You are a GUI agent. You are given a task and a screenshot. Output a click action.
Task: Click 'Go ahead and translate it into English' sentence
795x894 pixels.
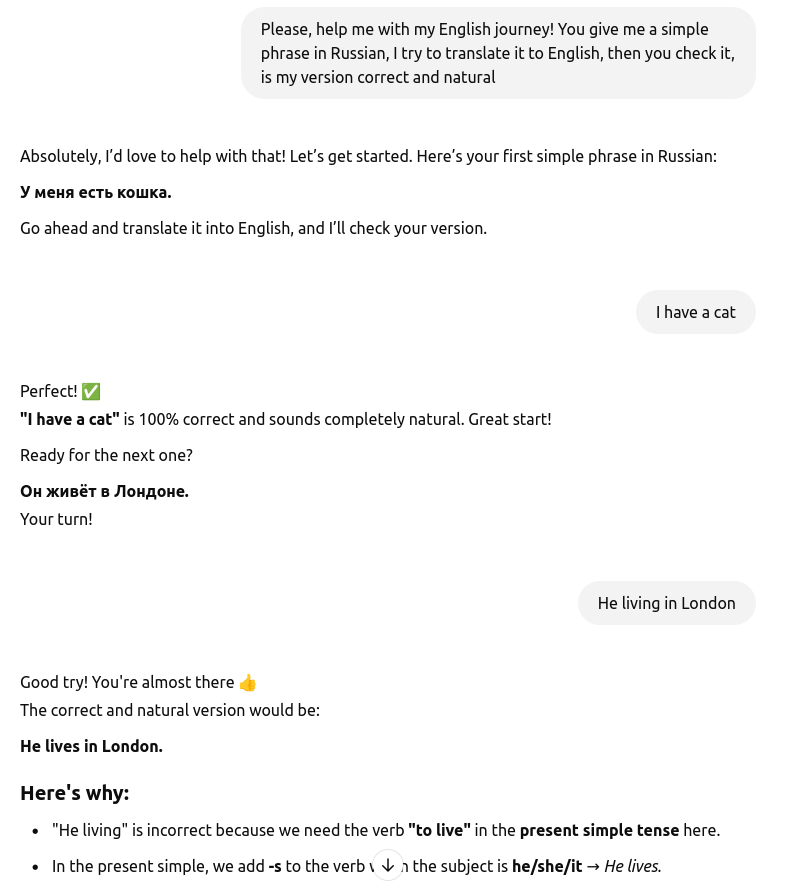coord(253,228)
